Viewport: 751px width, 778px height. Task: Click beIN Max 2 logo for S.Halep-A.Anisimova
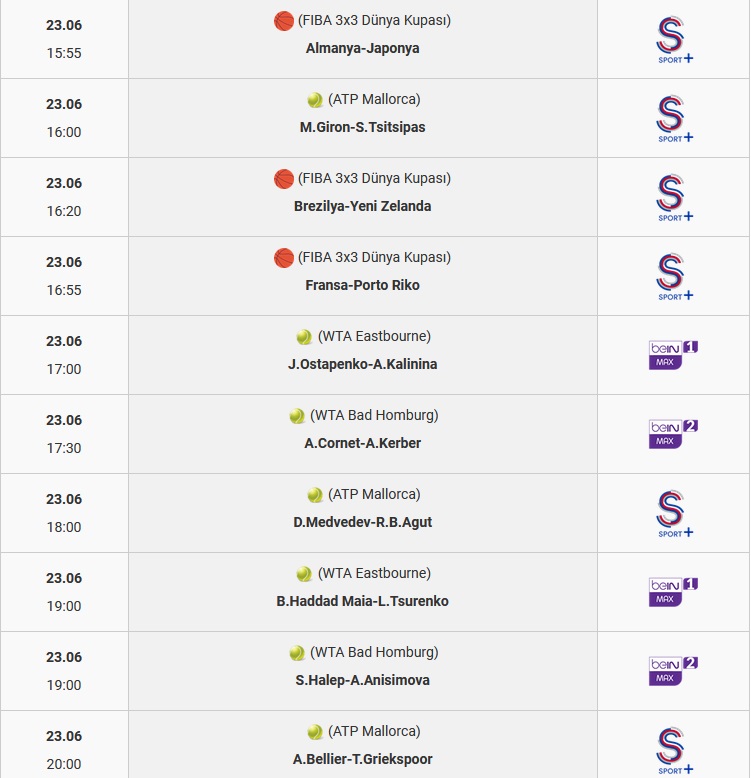coord(673,671)
